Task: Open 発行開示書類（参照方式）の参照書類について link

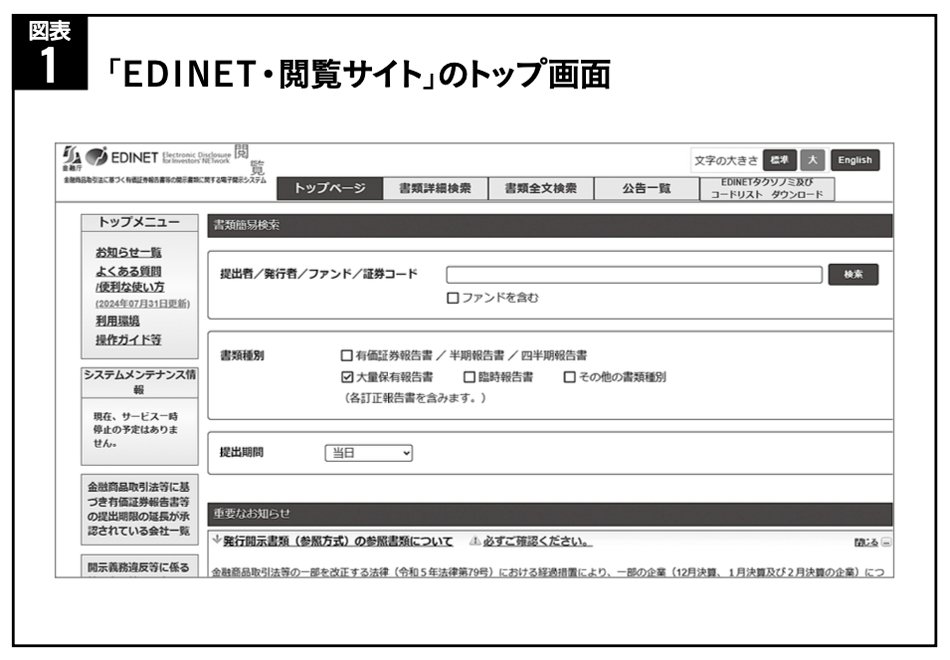Action: point(338,541)
